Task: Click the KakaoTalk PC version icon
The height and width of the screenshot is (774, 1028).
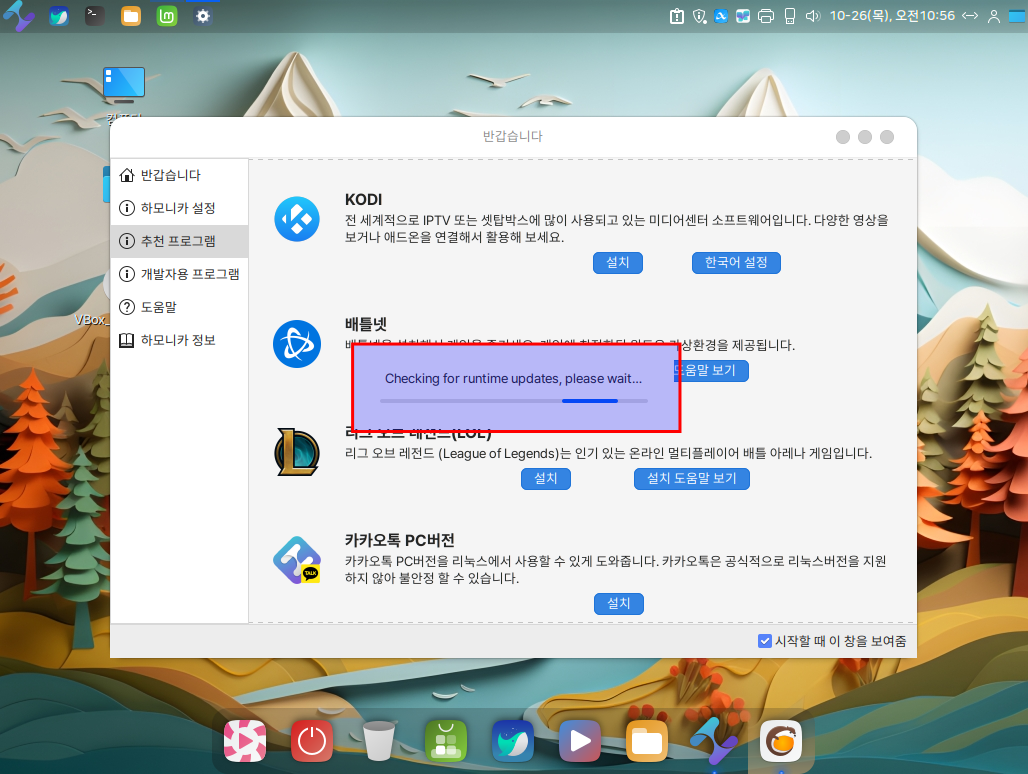Action: point(296,561)
